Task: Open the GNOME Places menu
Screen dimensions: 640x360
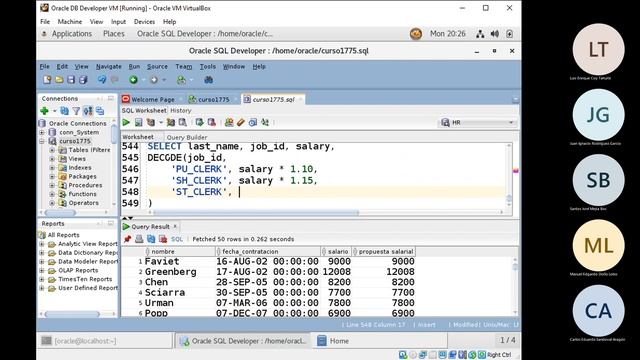Action: (114, 34)
